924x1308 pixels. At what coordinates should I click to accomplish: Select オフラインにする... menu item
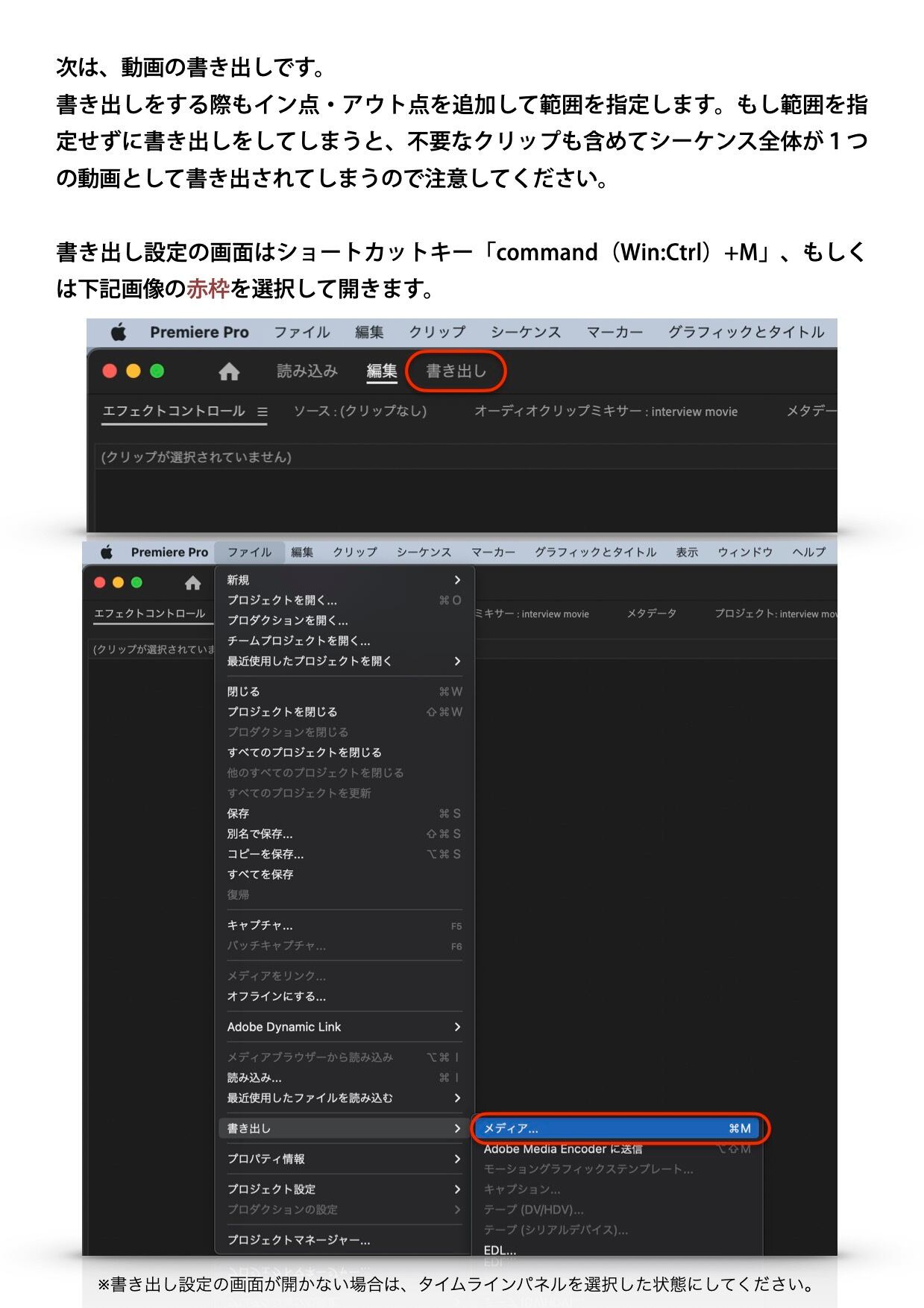point(345,996)
